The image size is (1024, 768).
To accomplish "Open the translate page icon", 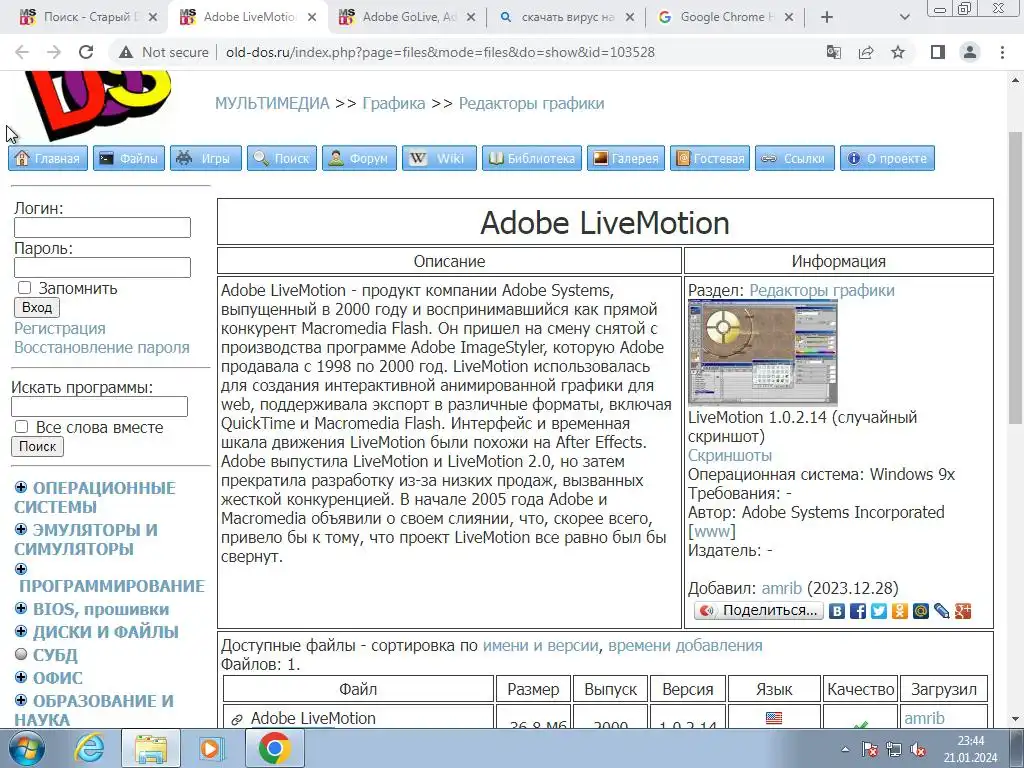I will tap(833, 52).
